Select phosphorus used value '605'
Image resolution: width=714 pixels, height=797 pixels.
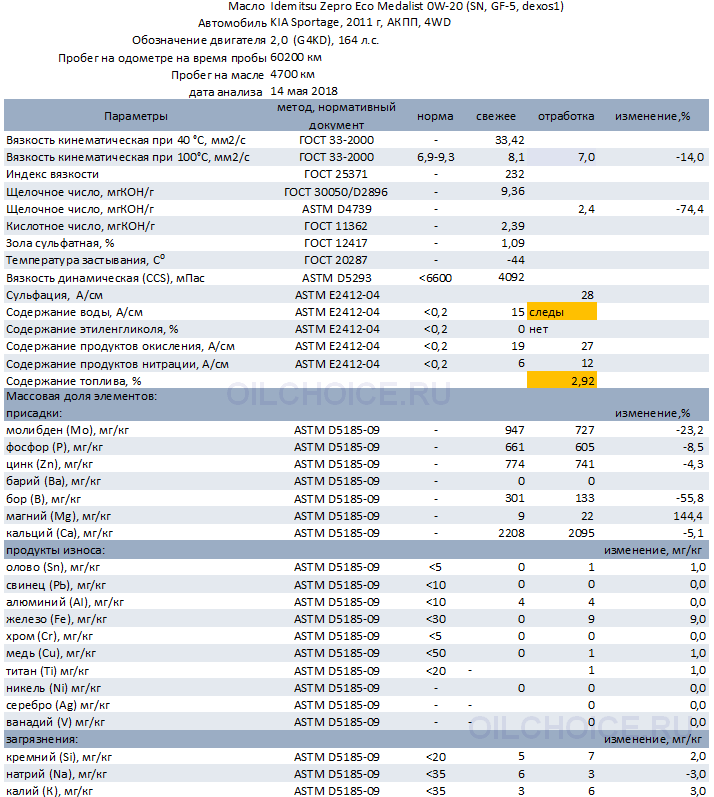[584, 447]
